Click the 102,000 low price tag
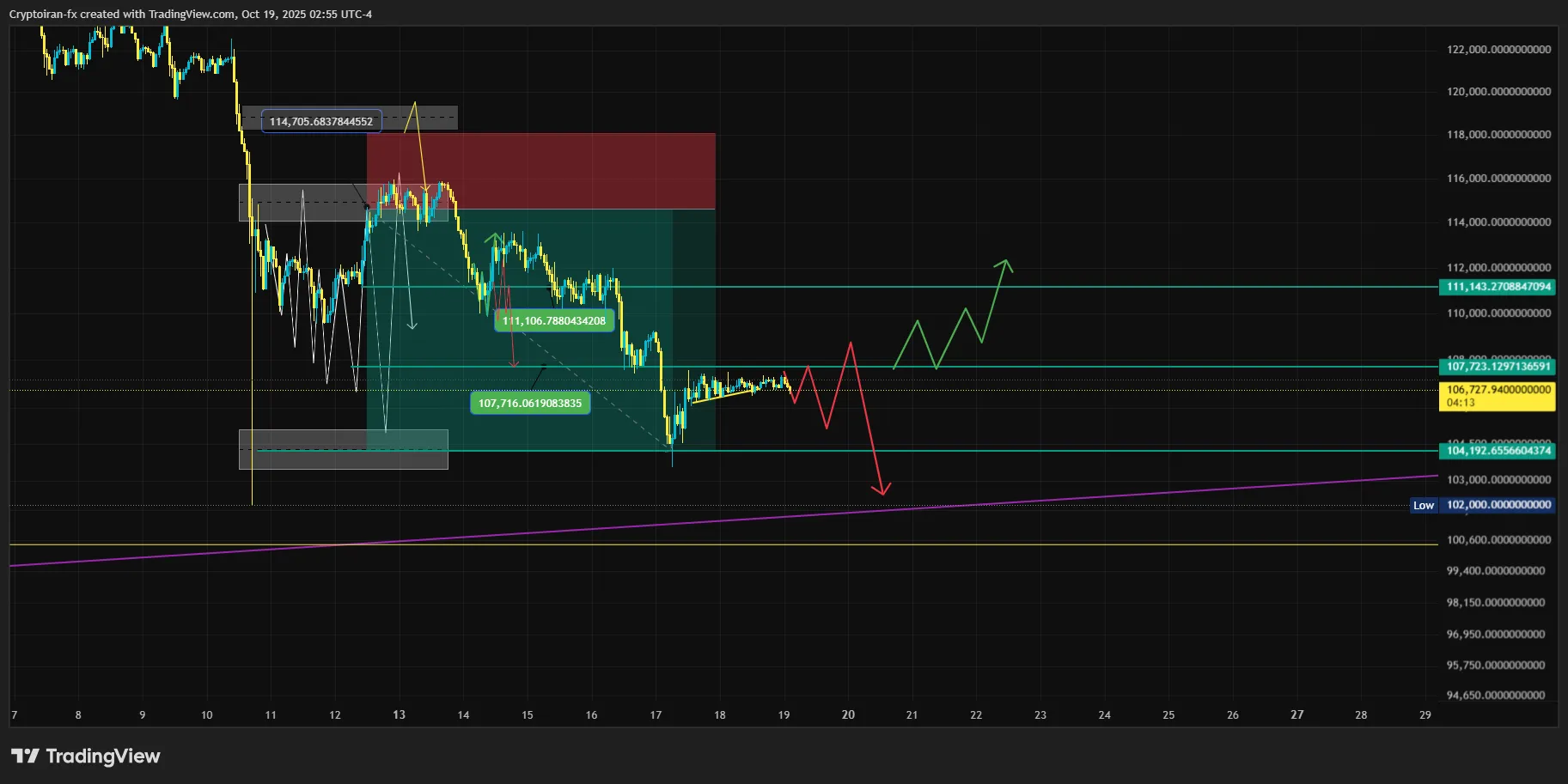This screenshot has width=1568, height=784. 1498,506
